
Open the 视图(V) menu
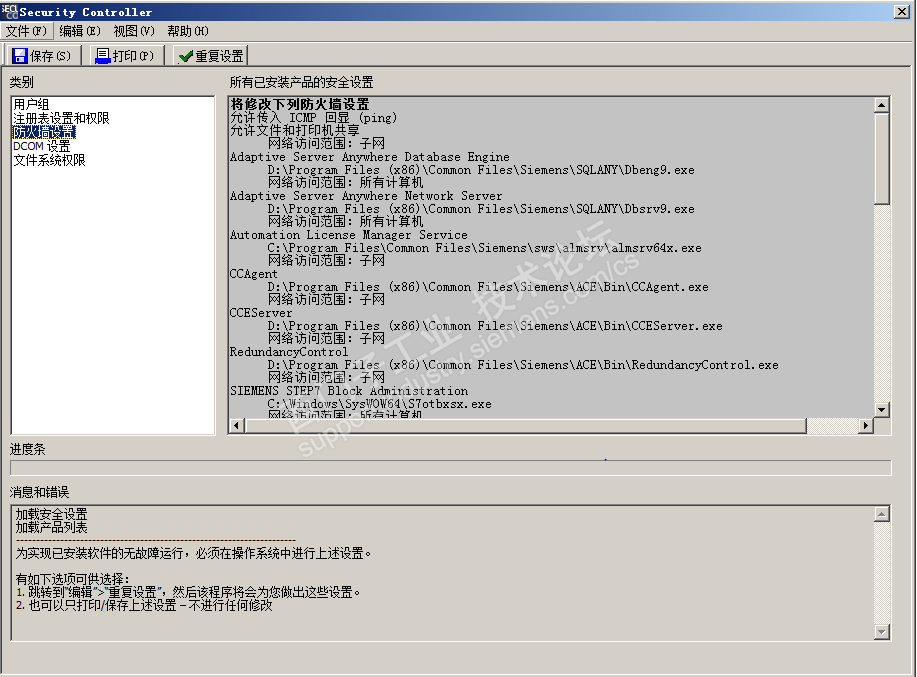click(134, 31)
